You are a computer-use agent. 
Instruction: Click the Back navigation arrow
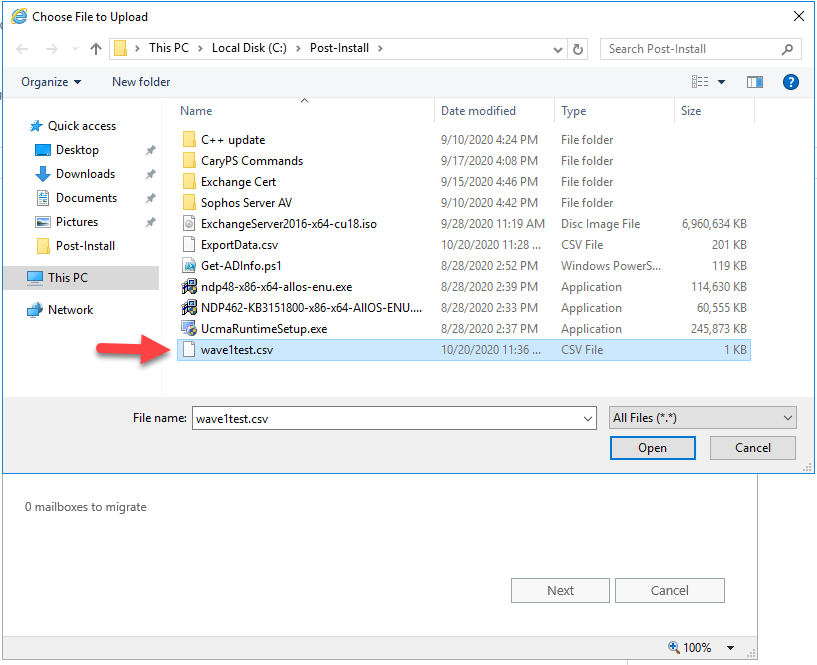tap(22, 48)
